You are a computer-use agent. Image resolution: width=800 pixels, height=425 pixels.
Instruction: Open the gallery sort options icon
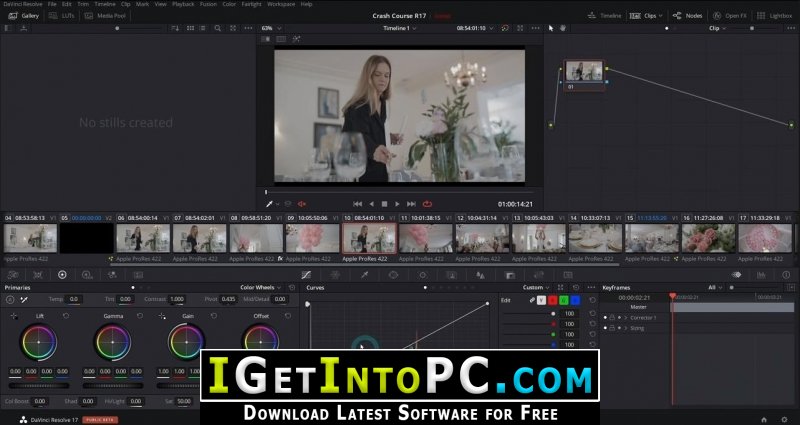click(x=175, y=29)
